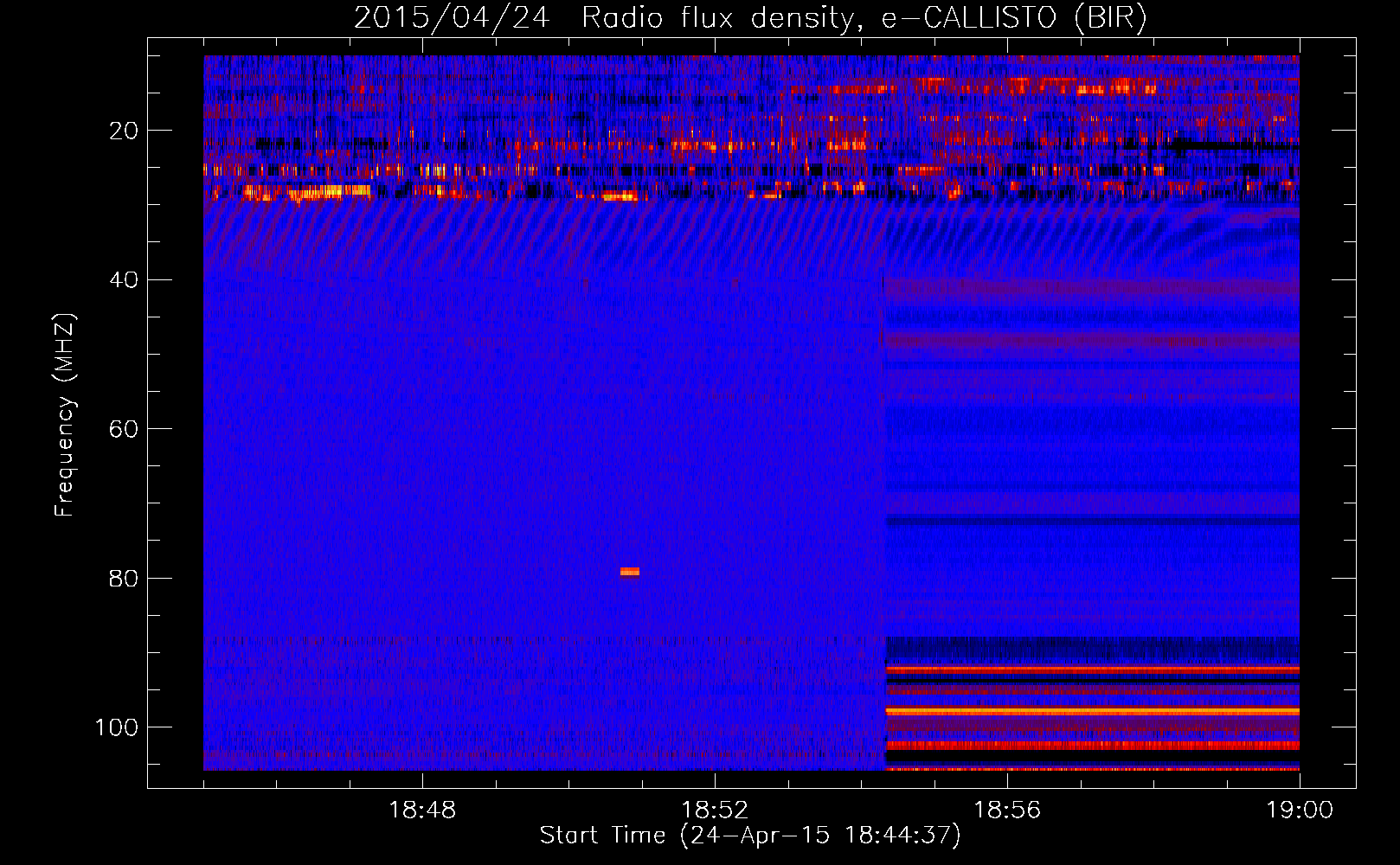1400x865 pixels.
Task: Click the 'Frequency (MHZ)' axis label
Action: coord(65,415)
